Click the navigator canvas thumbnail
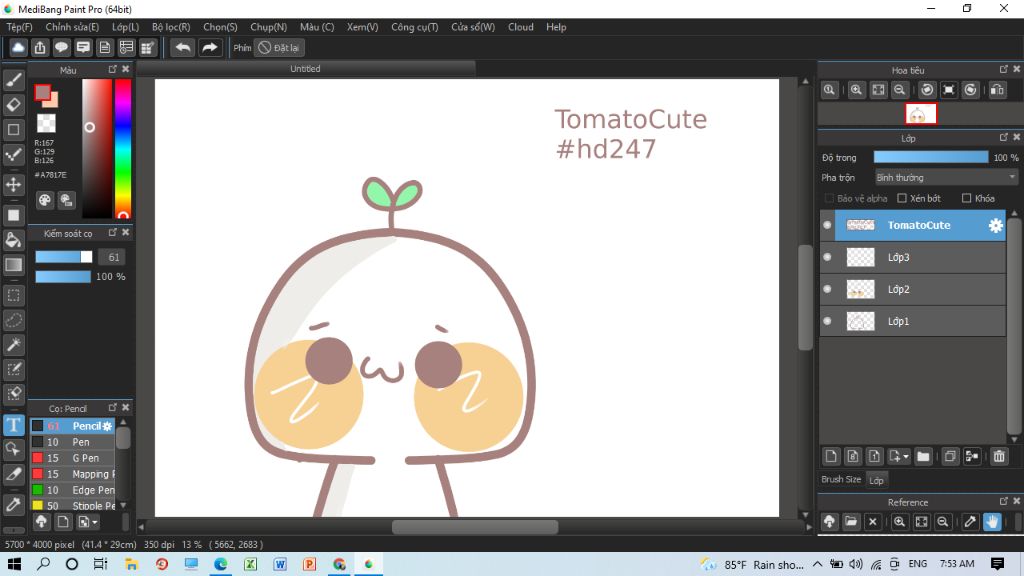The image size is (1024, 576). point(921,114)
